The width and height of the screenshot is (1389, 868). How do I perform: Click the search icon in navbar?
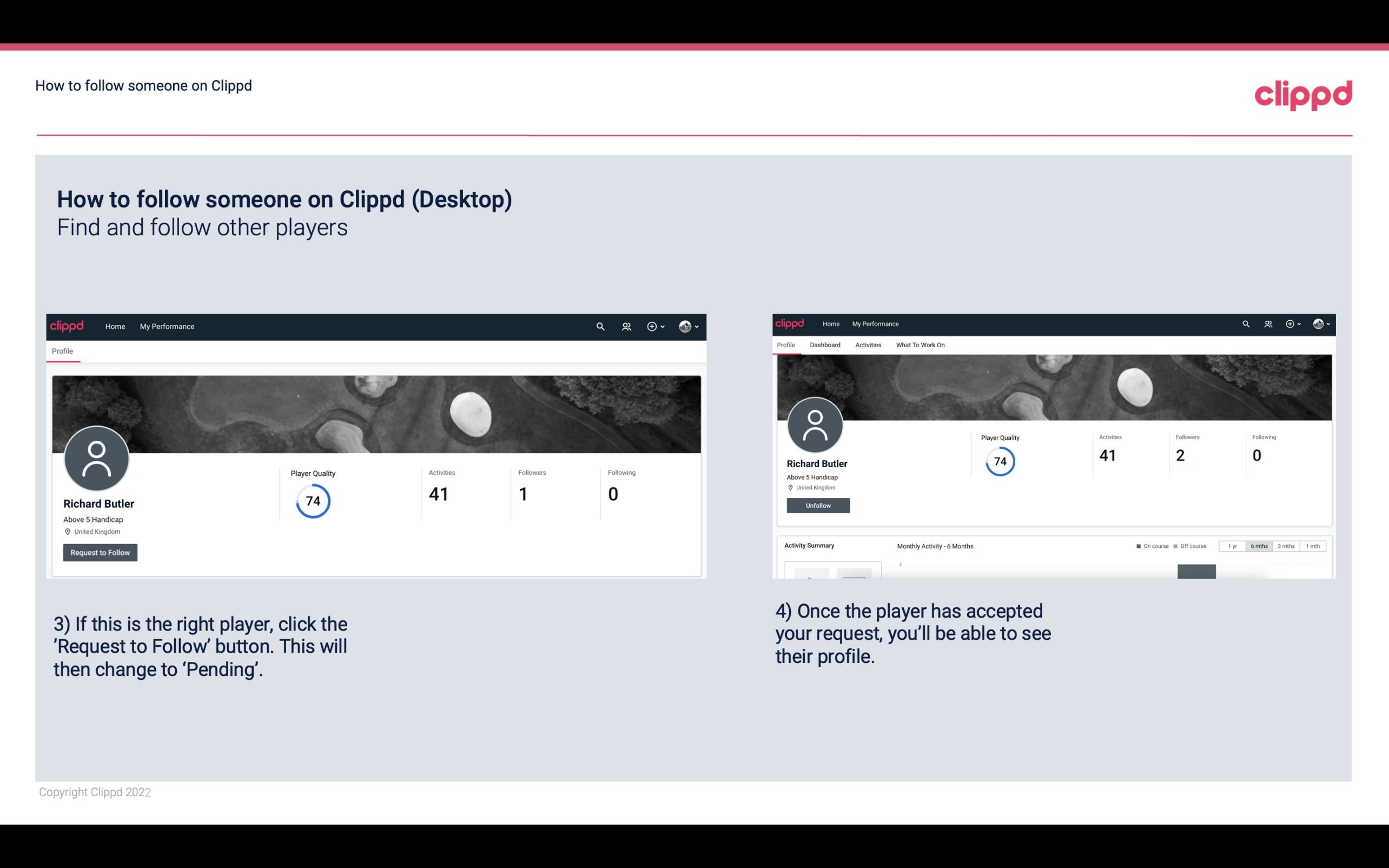[600, 326]
